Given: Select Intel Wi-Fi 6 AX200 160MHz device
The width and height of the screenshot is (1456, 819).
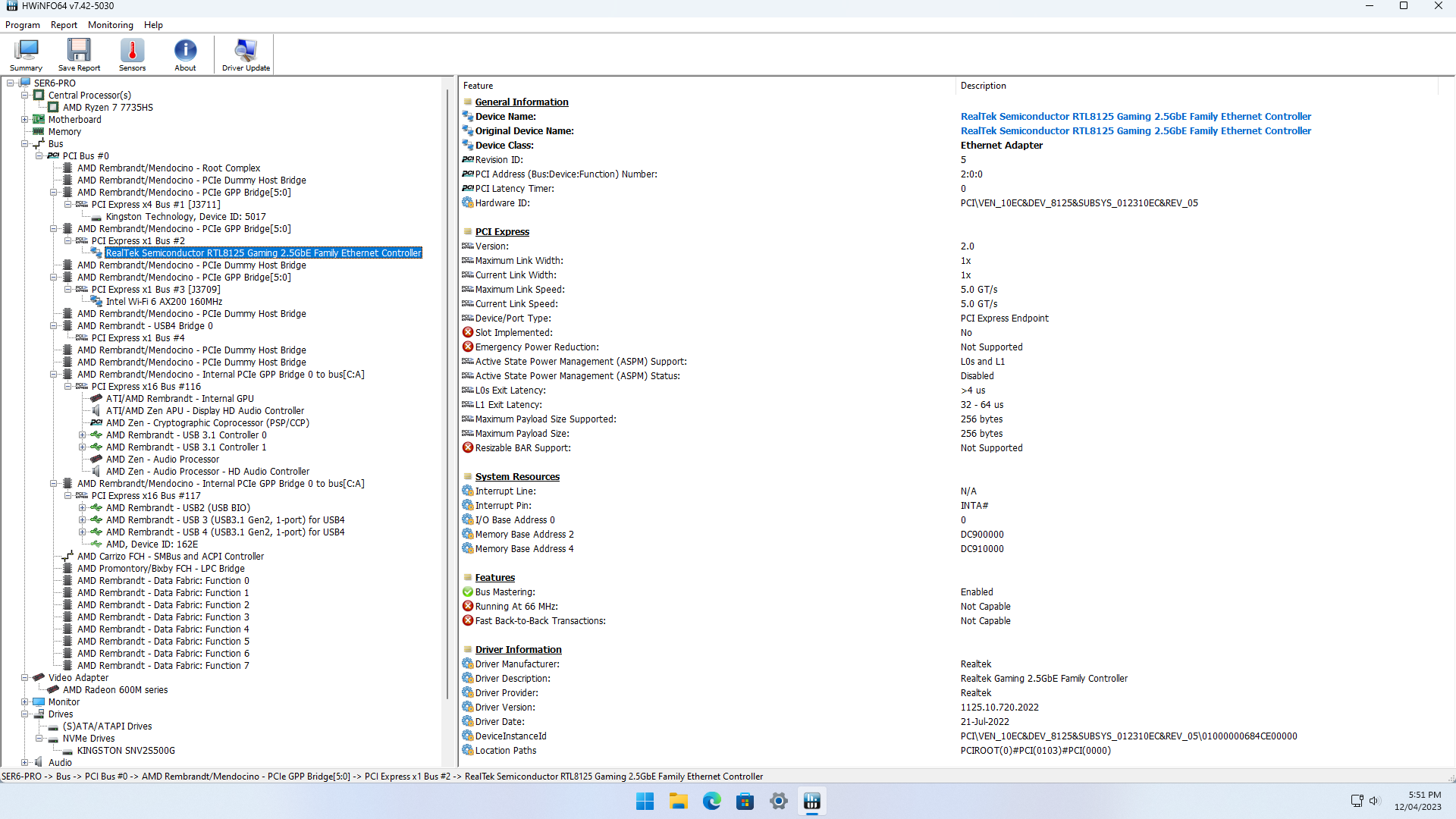Looking at the screenshot, I should (164, 301).
